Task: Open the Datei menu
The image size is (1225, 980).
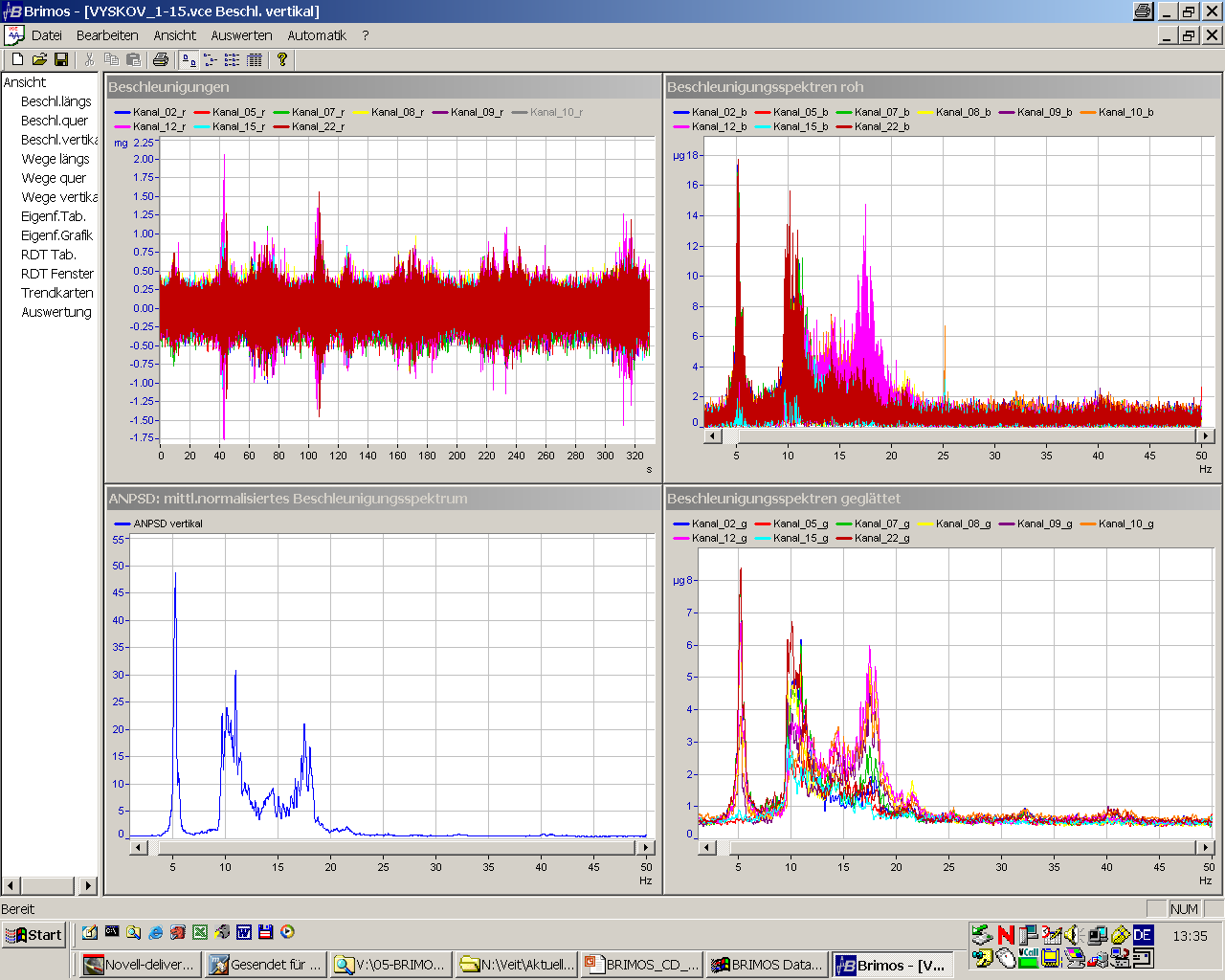Action: coord(47,35)
